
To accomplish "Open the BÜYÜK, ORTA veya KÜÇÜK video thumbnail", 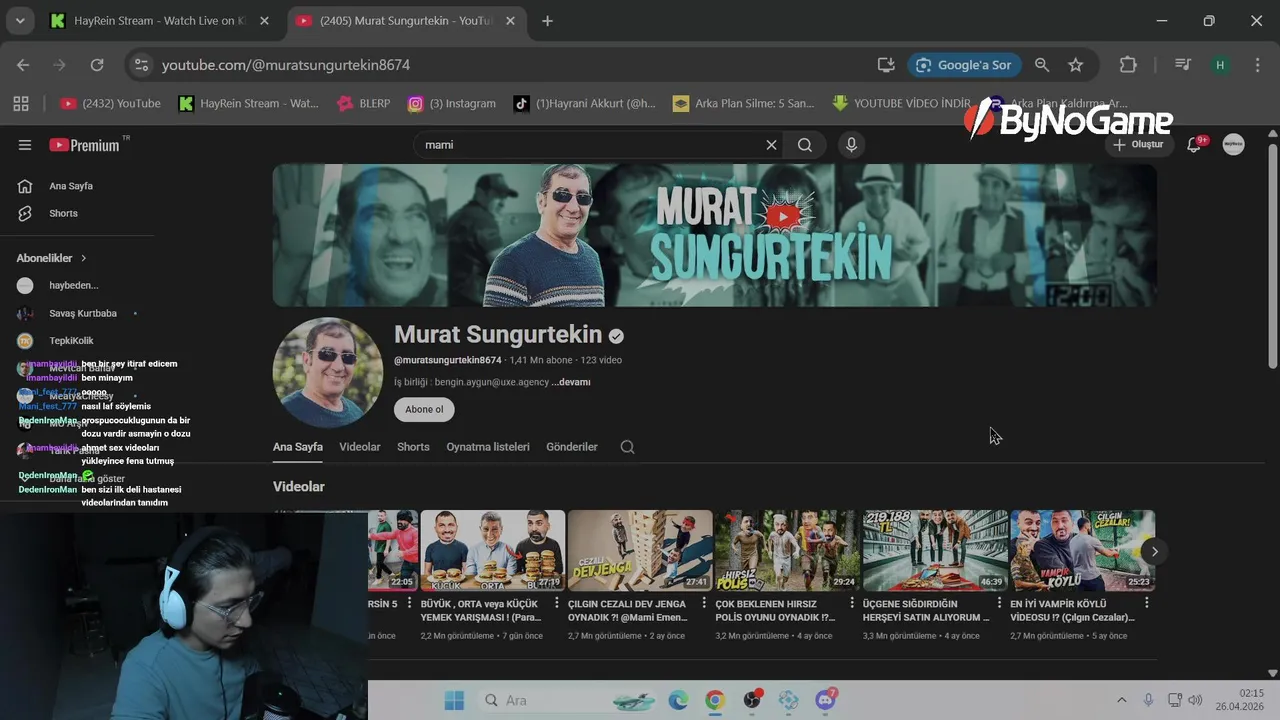I will pyautogui.click(x=493, y=551).
